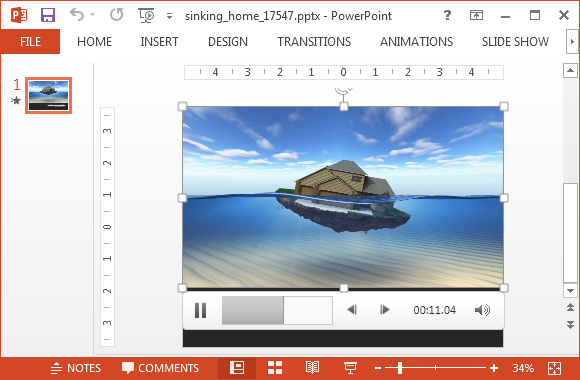The image size is (580, 380).
Task: Open zoom dialog via 34% label
Action: [x=523, y=368]
